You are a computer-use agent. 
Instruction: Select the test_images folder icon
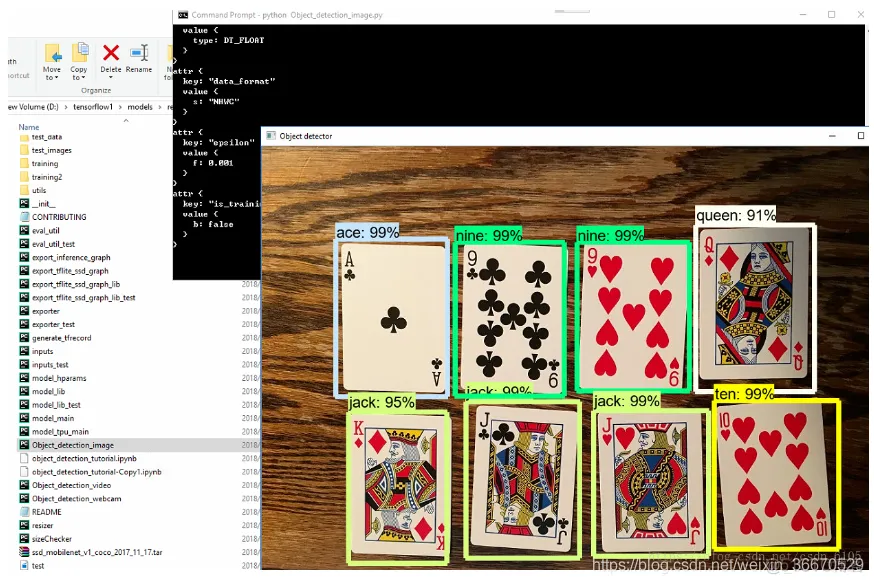24,150
